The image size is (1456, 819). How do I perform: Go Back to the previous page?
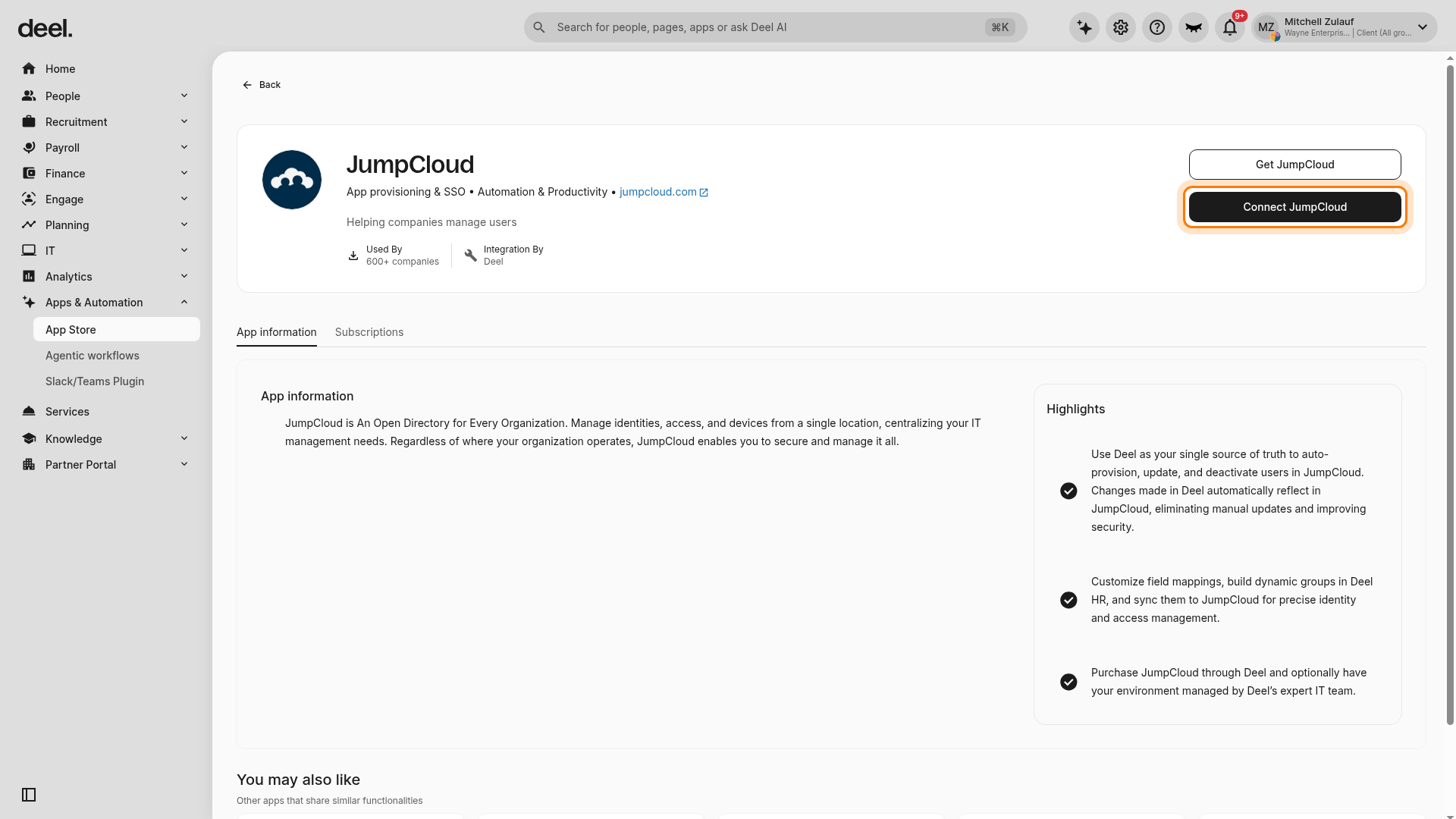click(262, 85)
